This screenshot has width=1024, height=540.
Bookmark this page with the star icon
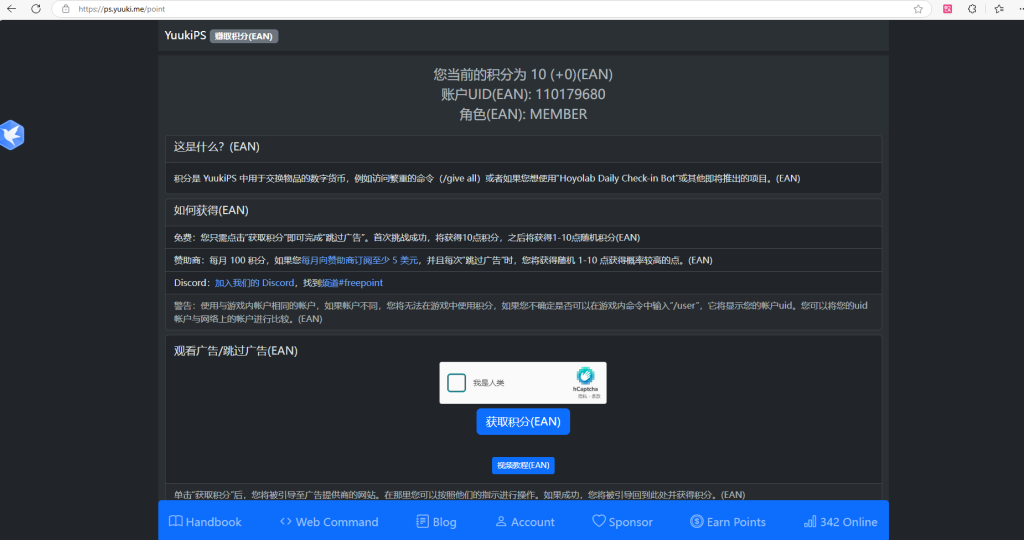coord(918,9)
